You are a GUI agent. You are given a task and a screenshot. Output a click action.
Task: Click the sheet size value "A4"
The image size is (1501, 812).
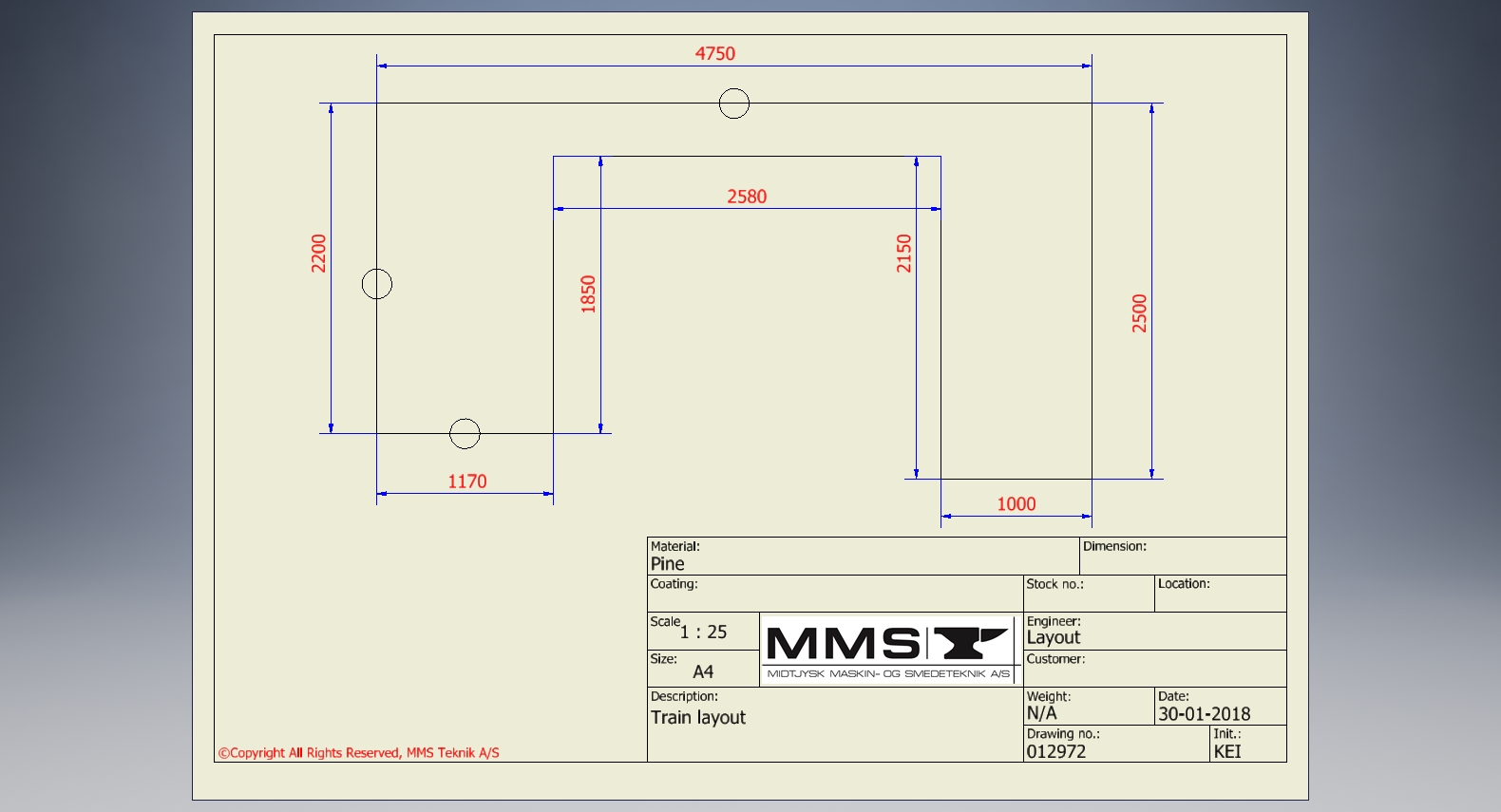[703, 671]
